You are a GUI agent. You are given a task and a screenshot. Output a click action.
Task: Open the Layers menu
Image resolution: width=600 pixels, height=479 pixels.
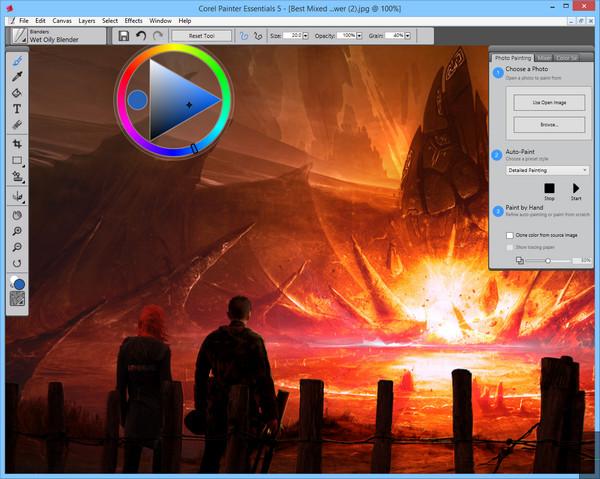[x=86, y=21]
